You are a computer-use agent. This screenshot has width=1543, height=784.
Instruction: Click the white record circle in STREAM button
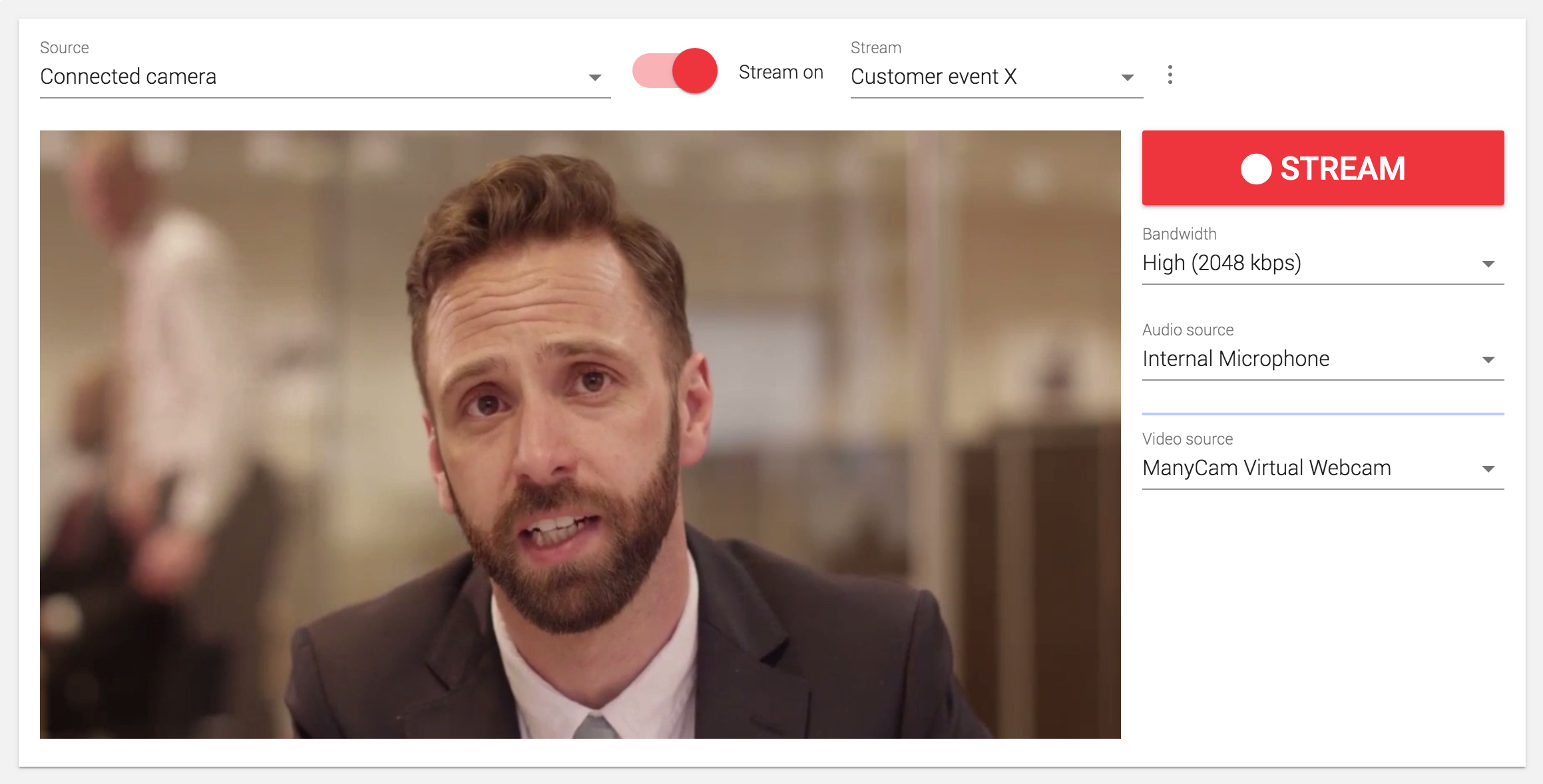tap(1256, 168)
